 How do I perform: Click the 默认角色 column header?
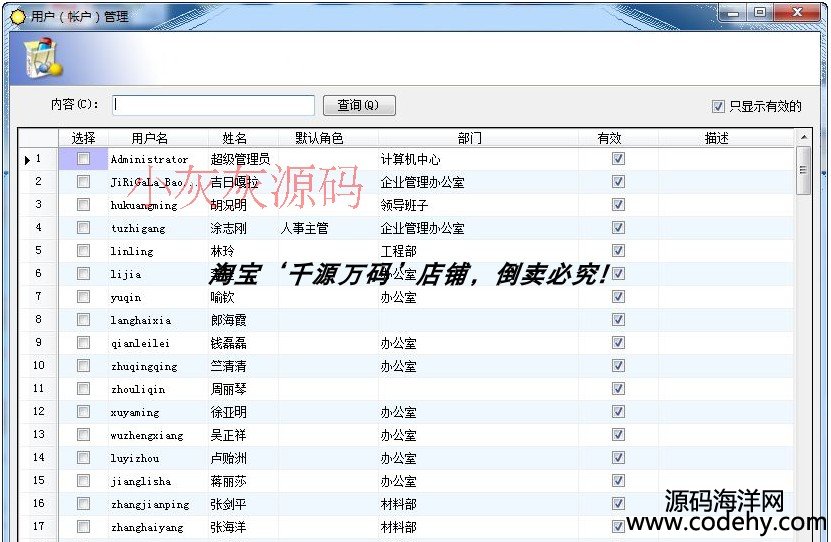pyautogui.click(x=319, y=138)
